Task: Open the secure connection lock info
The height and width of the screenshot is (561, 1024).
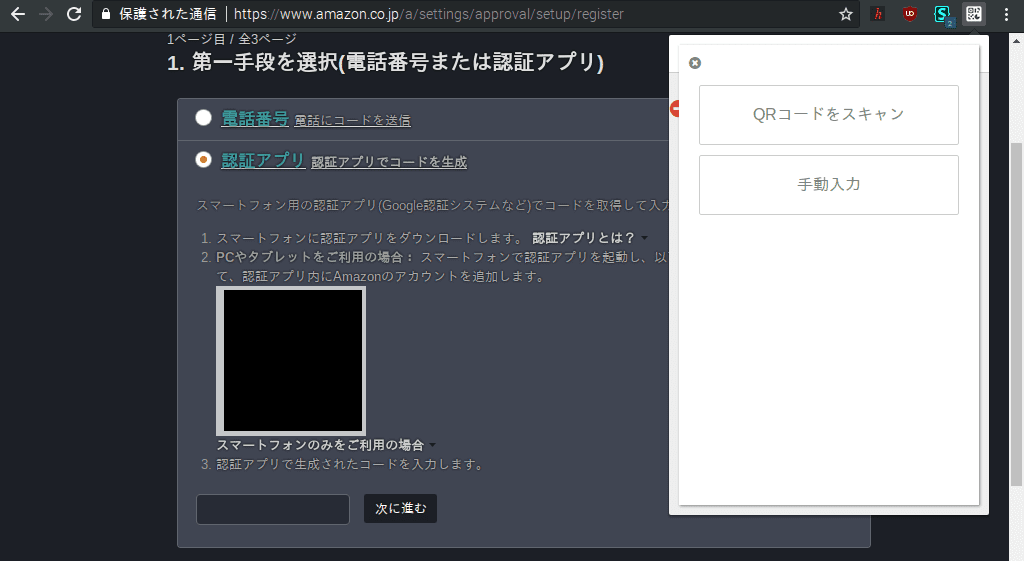Action: [x=106, y=14]
